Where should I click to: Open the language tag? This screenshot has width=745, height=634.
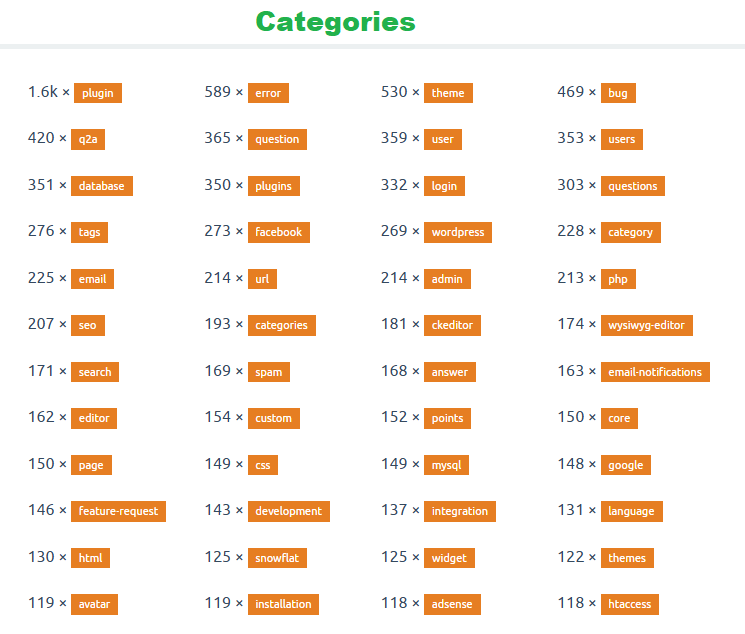click(x=631, y=511)
